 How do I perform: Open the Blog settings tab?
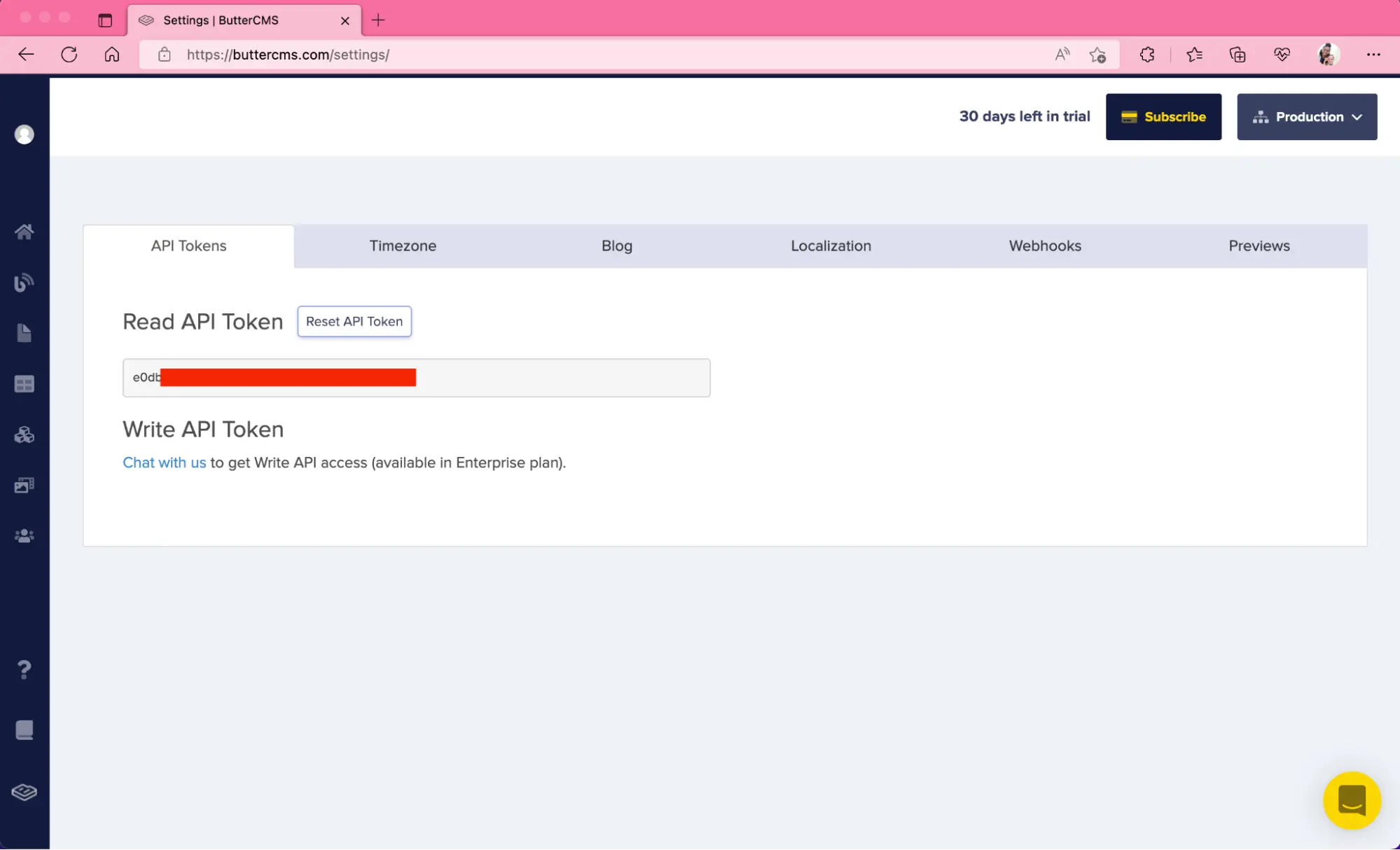617,246
